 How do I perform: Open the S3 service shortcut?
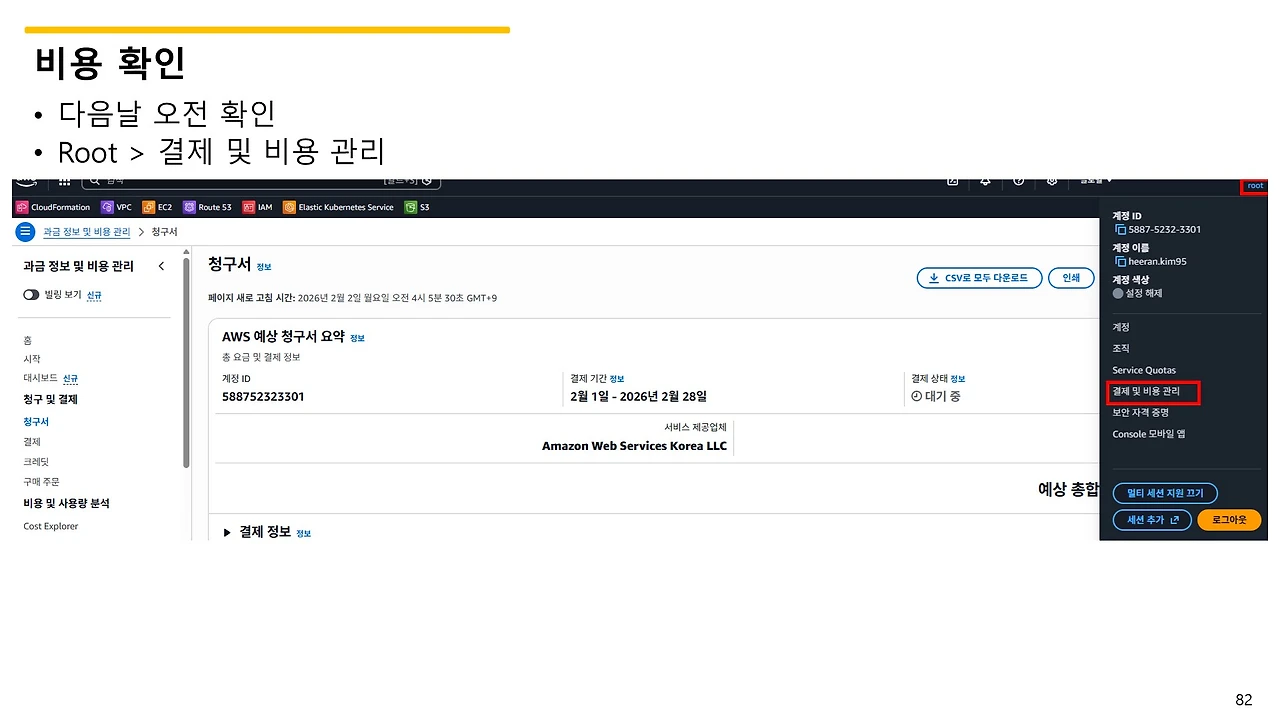point(417,207)
